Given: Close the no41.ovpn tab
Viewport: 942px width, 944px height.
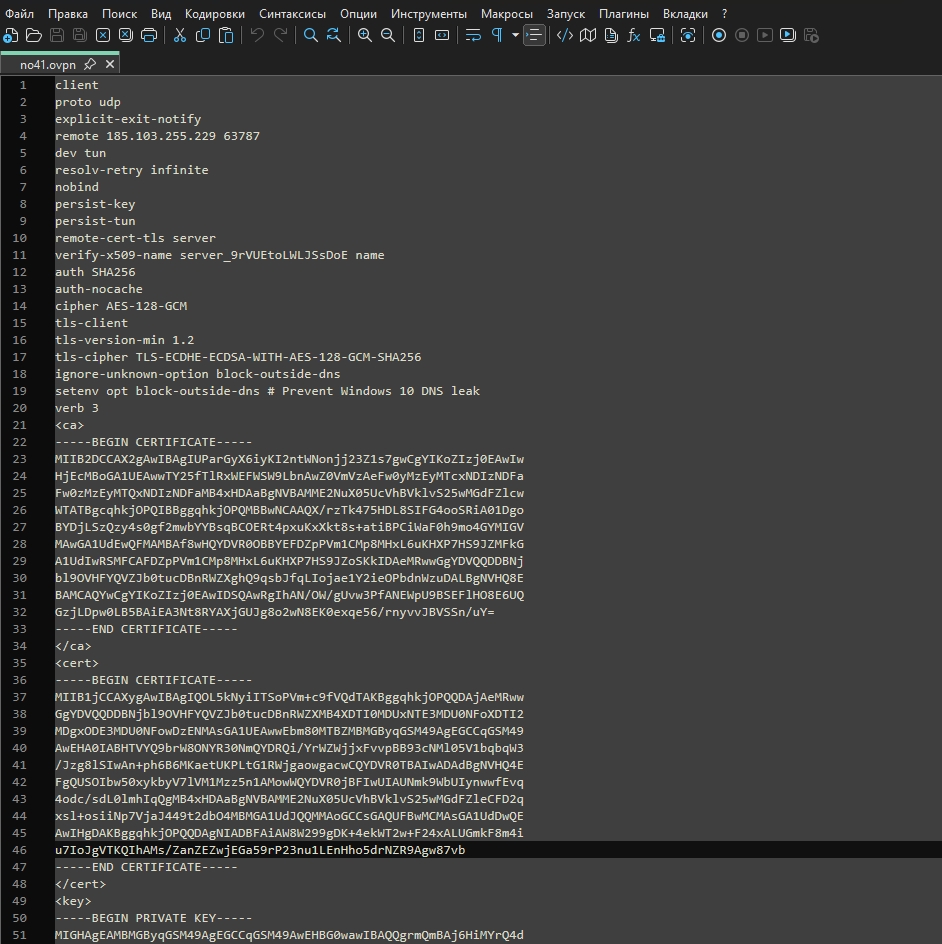Looking at the screenshot, I should click(110, 64).
